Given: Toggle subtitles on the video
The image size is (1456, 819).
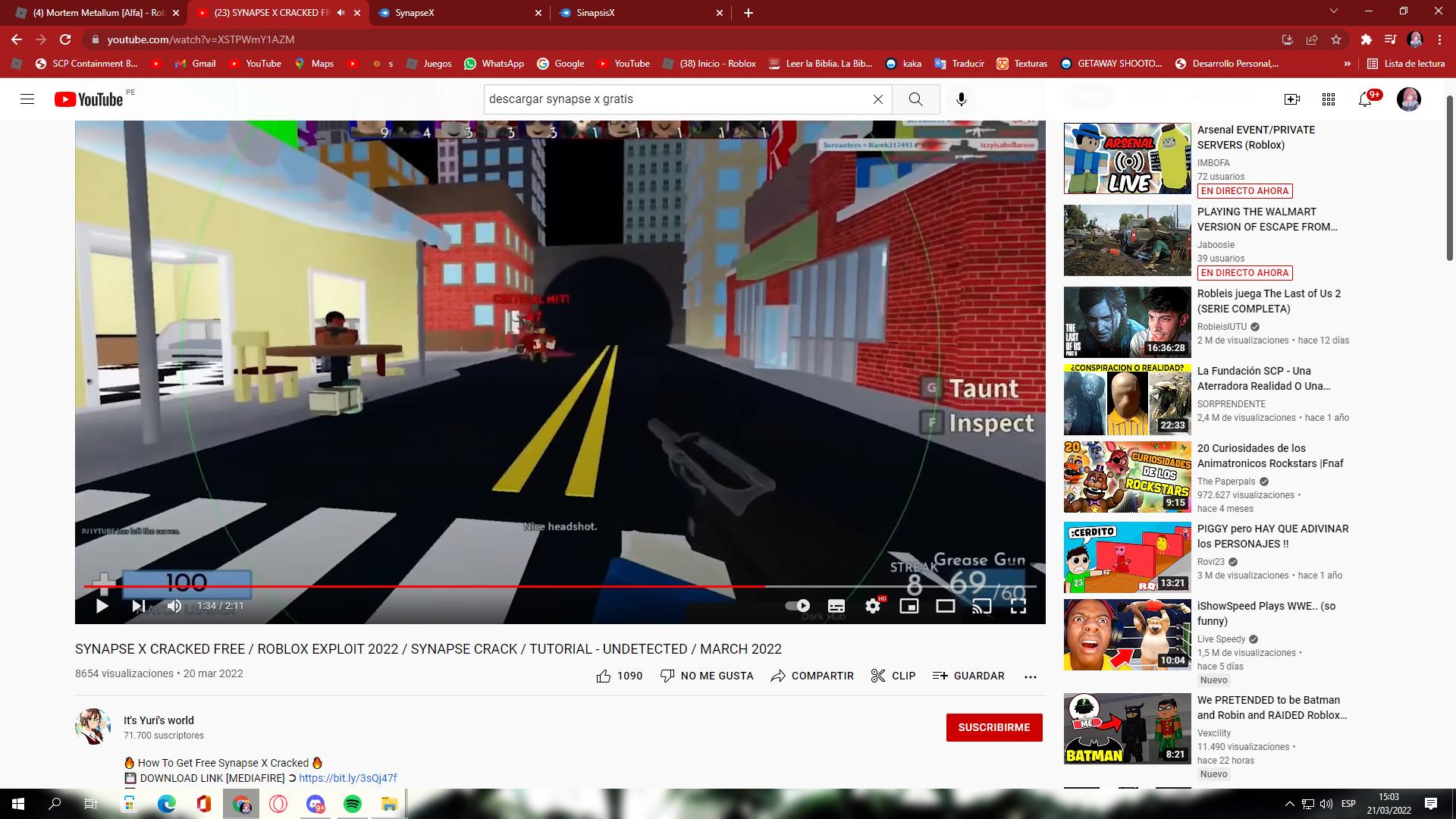Looking at the screenshot, I should pos(836,606).
